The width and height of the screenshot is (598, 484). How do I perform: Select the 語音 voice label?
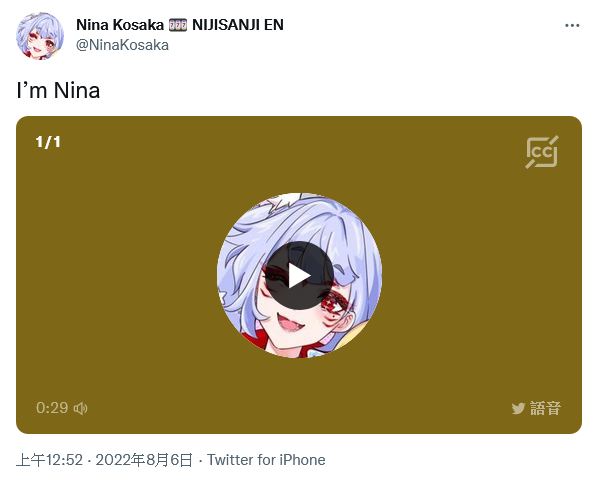545,408
